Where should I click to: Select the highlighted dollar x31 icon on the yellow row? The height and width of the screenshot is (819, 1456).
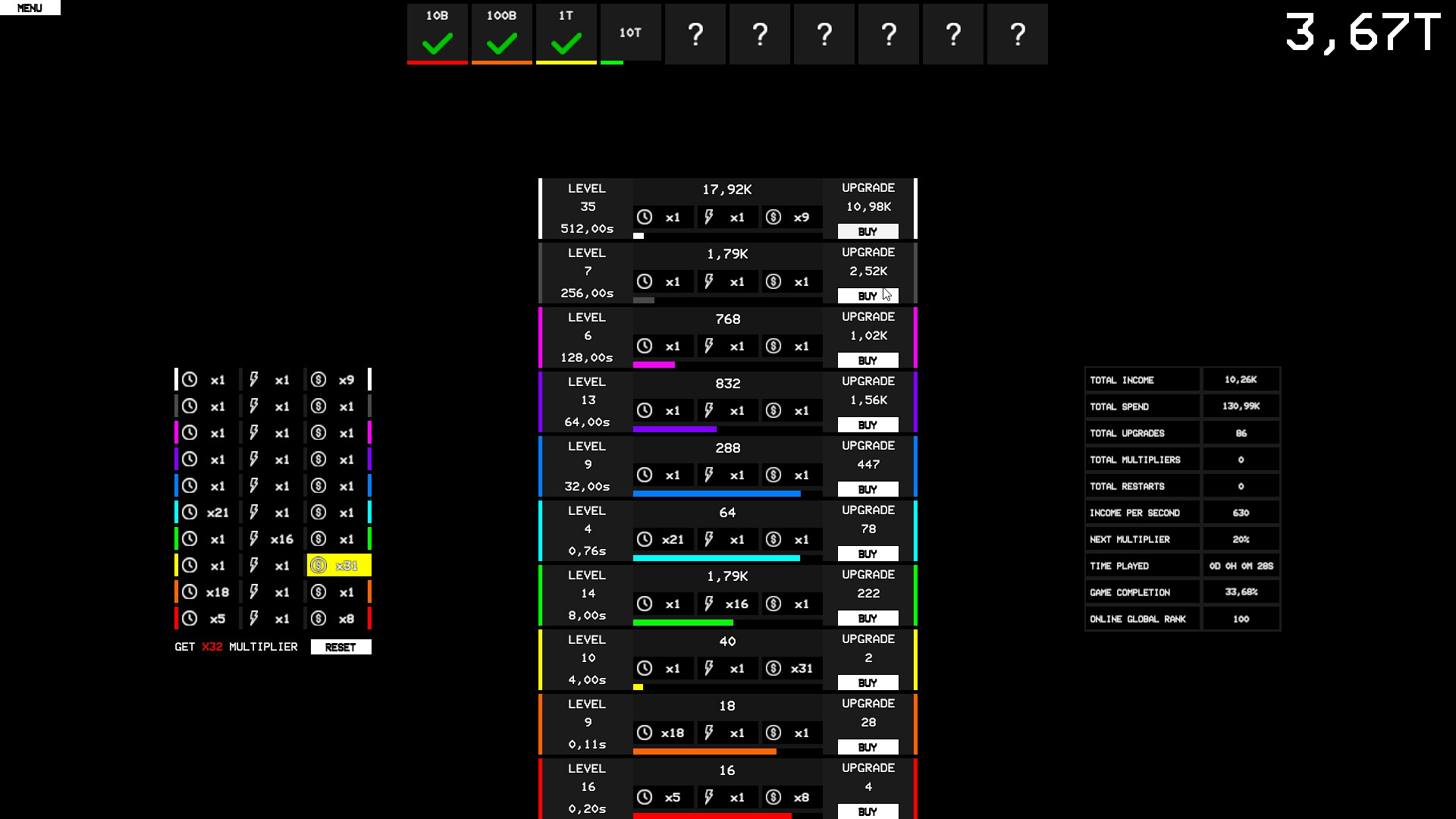click(x=337, y=565)
